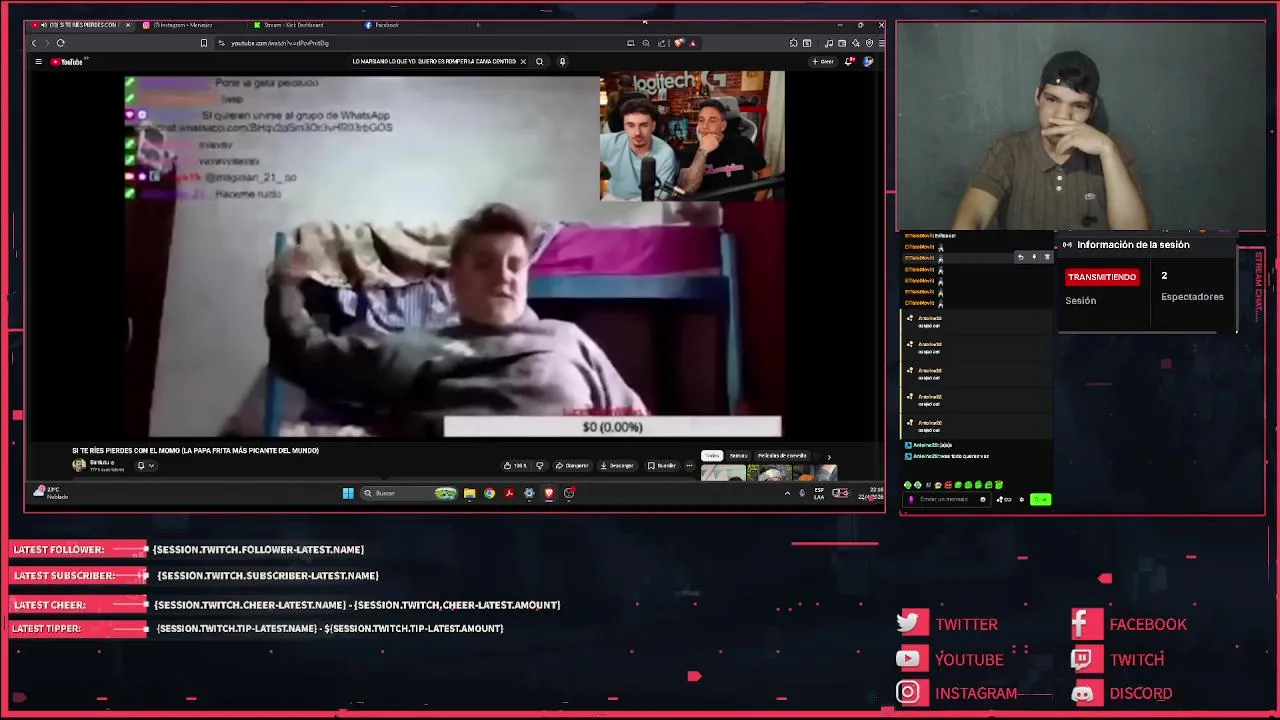Click the YouTube logo
This screenshot has width=1280, height=720.
pyautogui.click(x=67, y=62)
